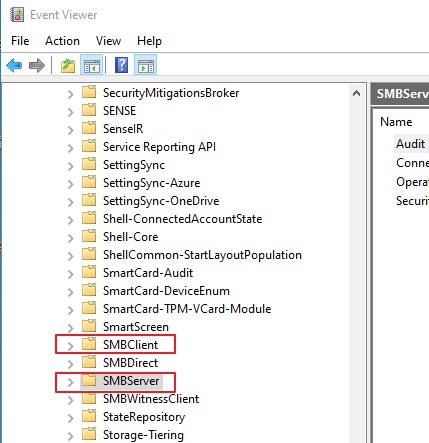
Task: Click the Name column header
Action: point(396,122)
